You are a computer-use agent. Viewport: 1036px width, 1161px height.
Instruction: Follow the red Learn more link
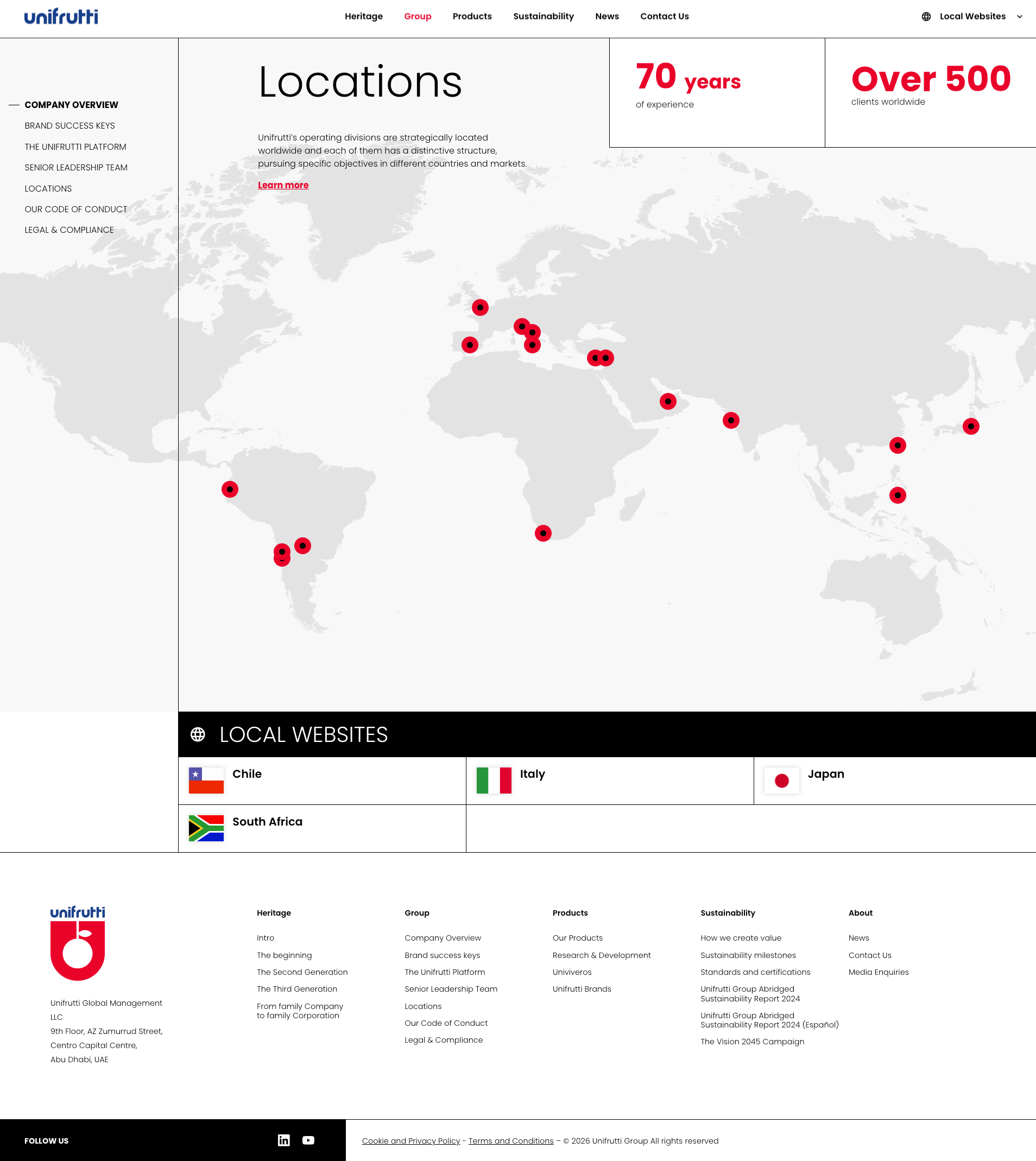[283, 185]
